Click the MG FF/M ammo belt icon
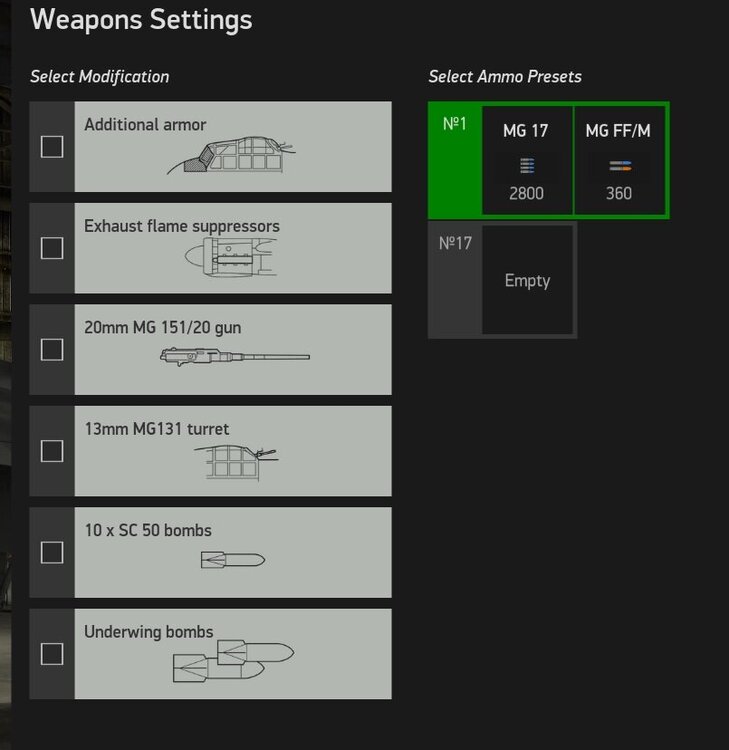The width and height of the screenshot is (729, 750). point(619,166)
